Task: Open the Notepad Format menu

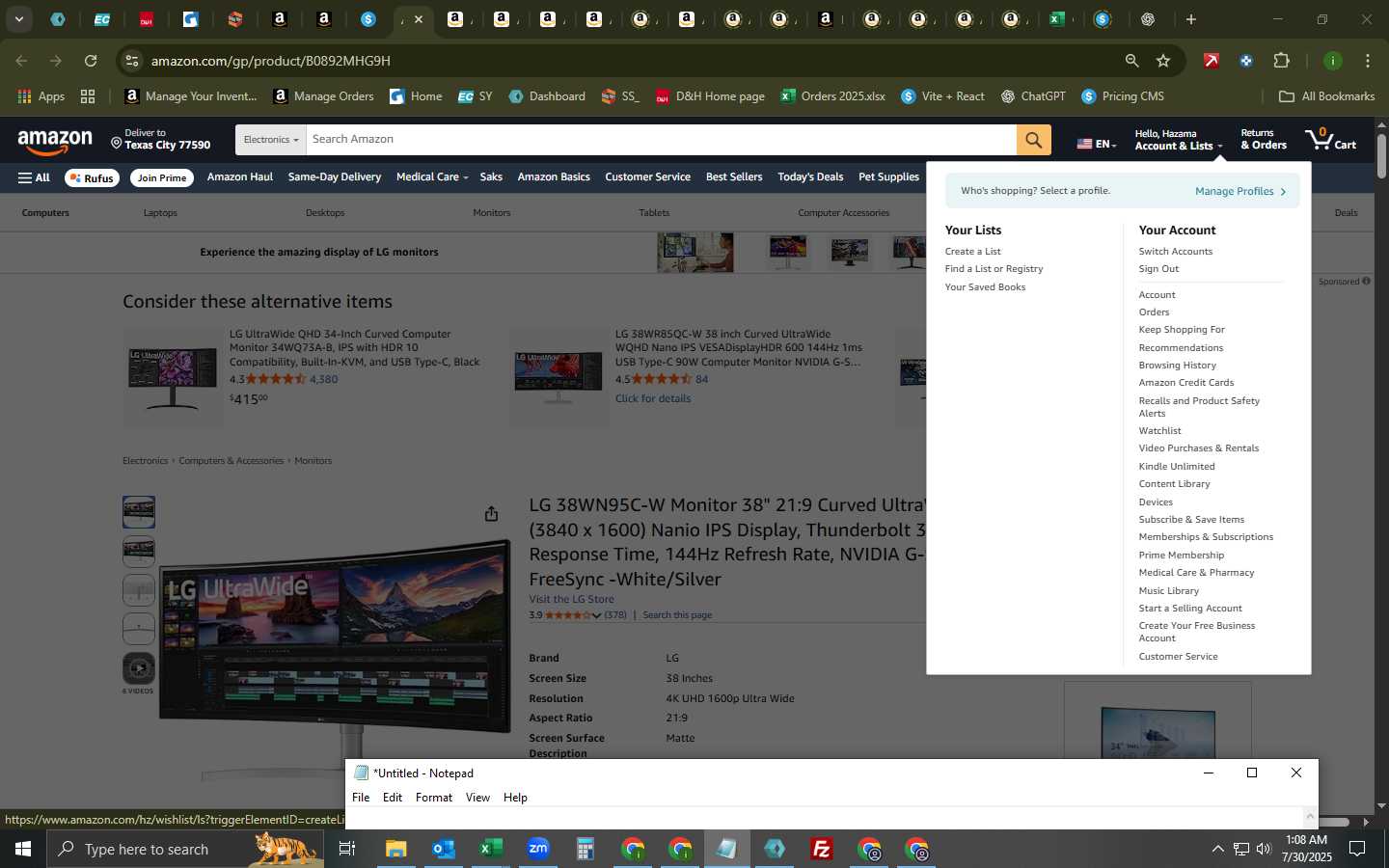Action: pos(434,798)
